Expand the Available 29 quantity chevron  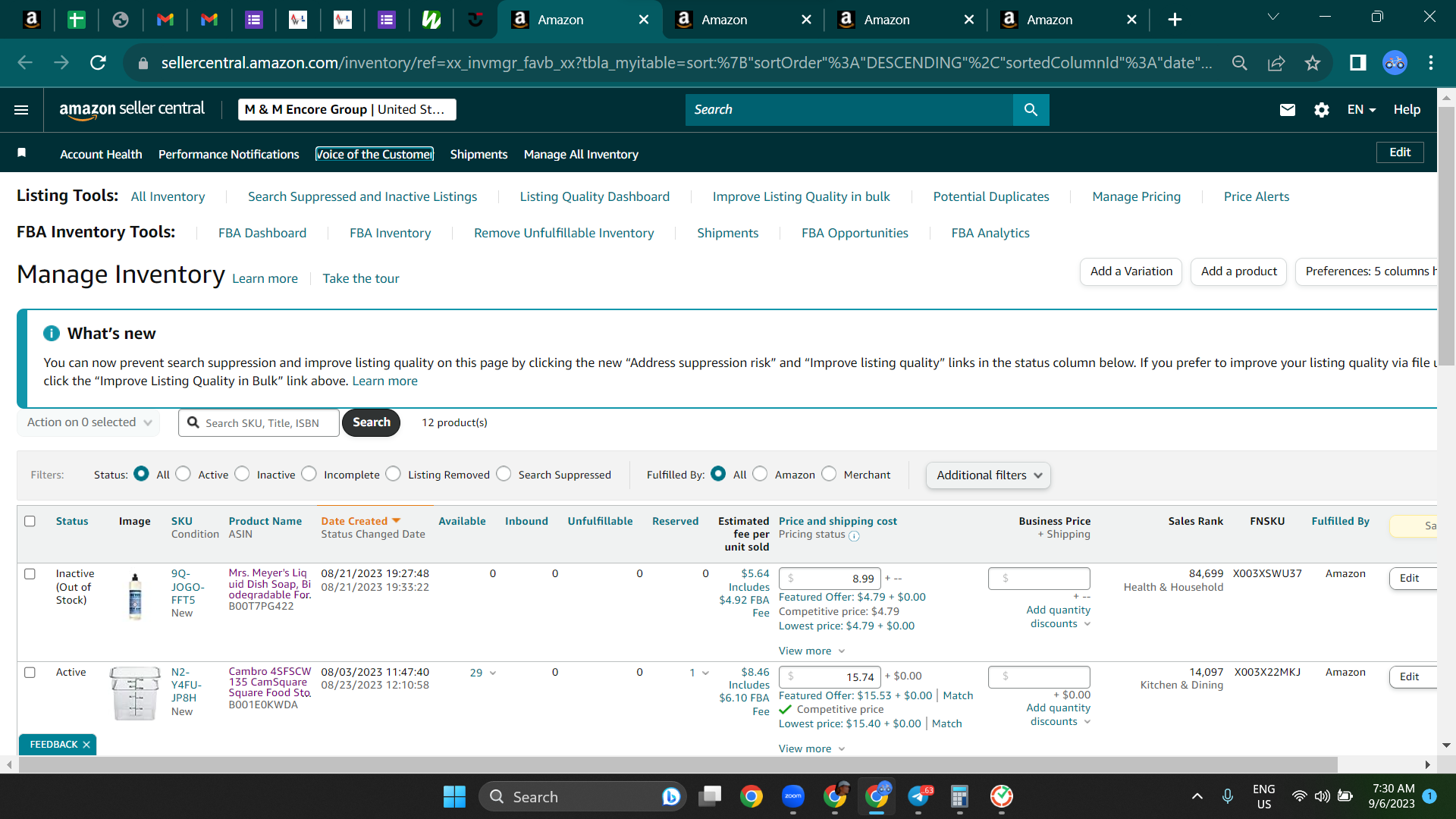point(493,673)
